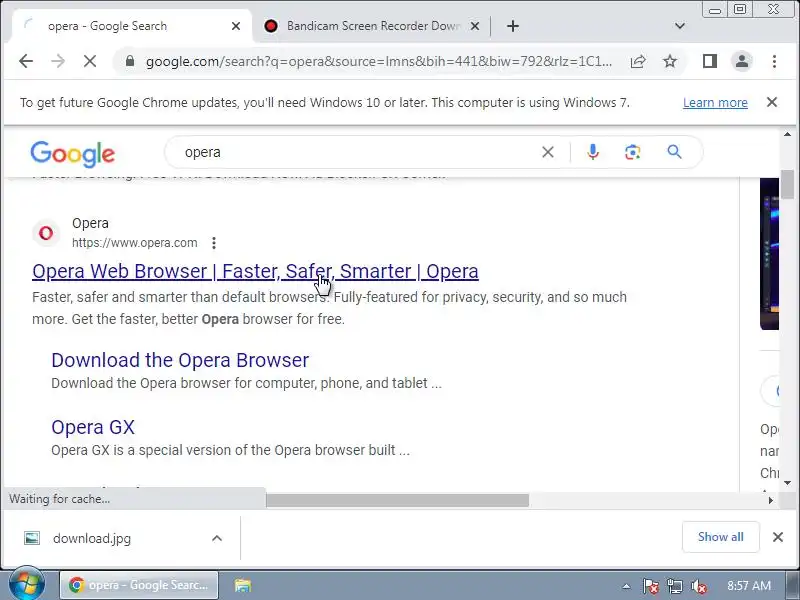Clear the search query text
The height and width of the screenshot is (600, 800).
pyautogui.click(x=548, y=152)
